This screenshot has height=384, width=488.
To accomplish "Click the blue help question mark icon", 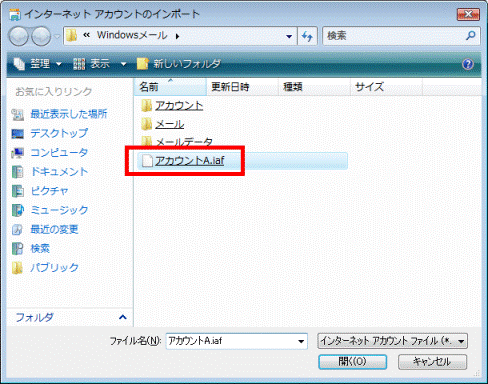I will 468,64.
